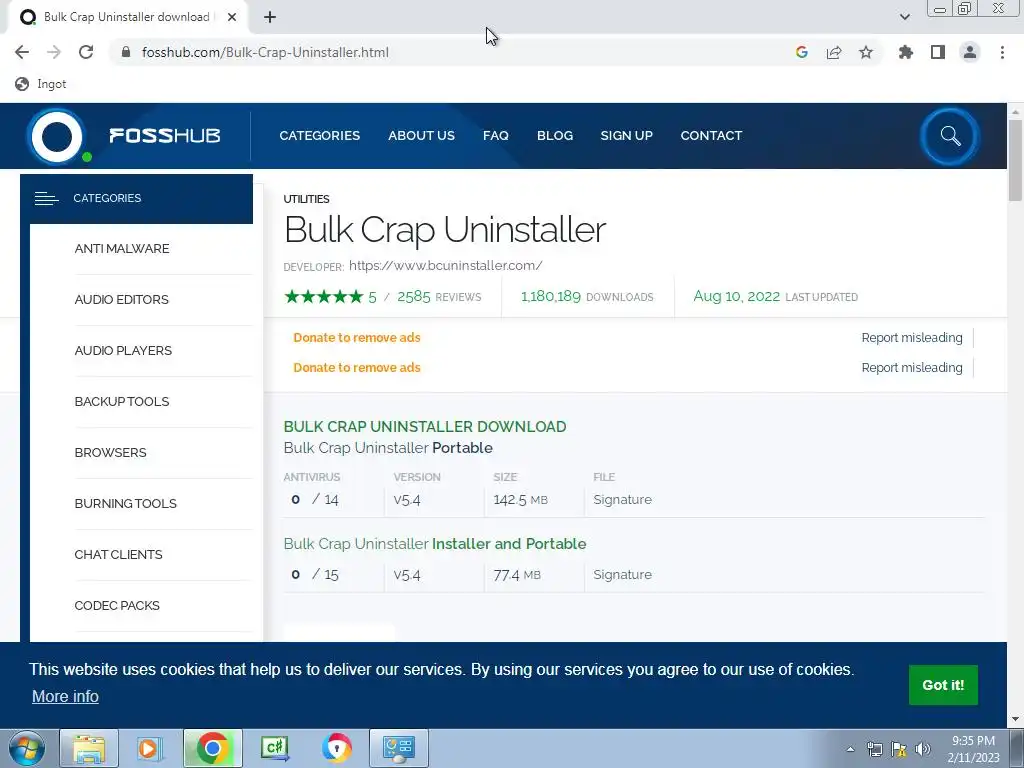Image resolution: width=1024 pixels, height=768 pixels.
Task: Click the FossHub circular logo
Action: point(57,136)
